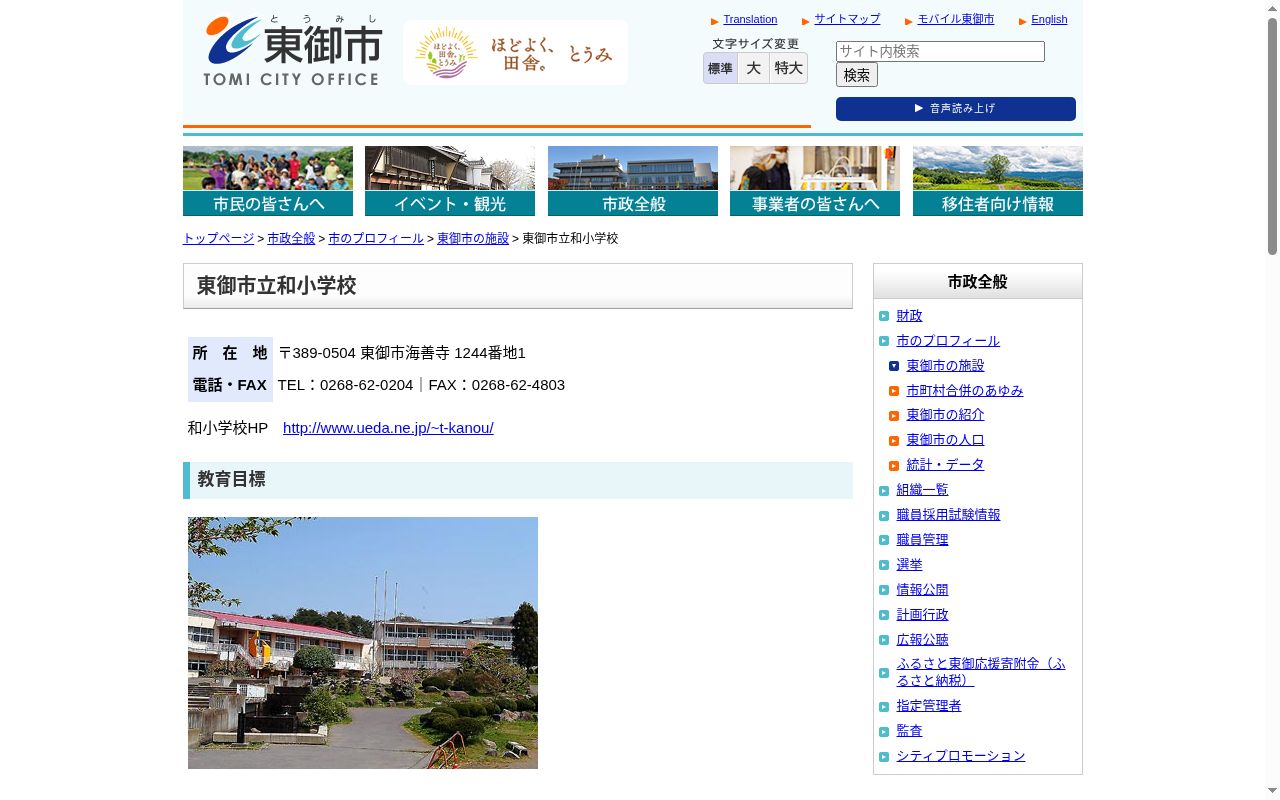Open 東御市の紹介 in sidebar
Image resolution: width=1280 pixels, height=800 pixels.
coord(945,415)
